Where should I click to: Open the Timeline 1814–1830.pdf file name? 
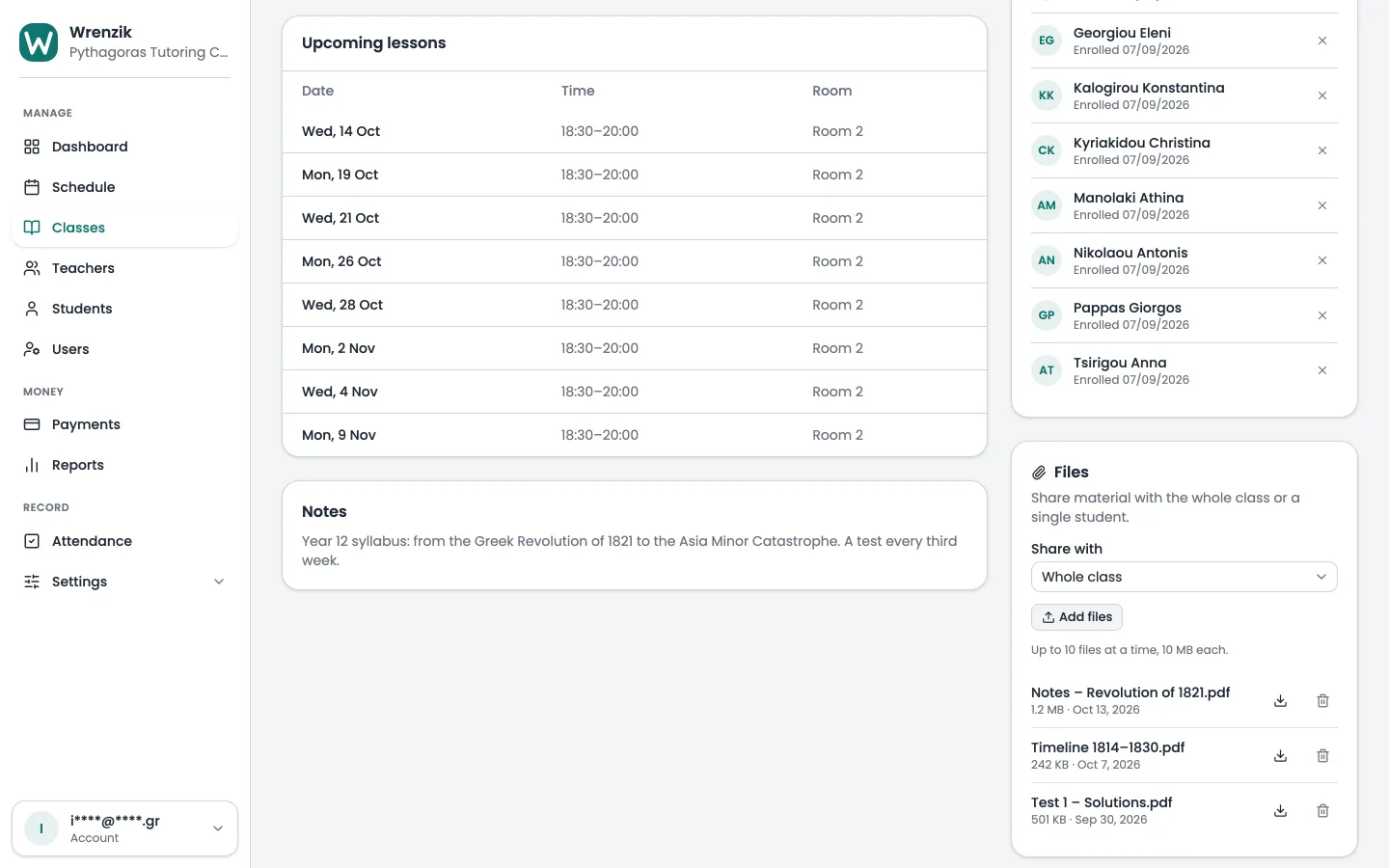1107,747
